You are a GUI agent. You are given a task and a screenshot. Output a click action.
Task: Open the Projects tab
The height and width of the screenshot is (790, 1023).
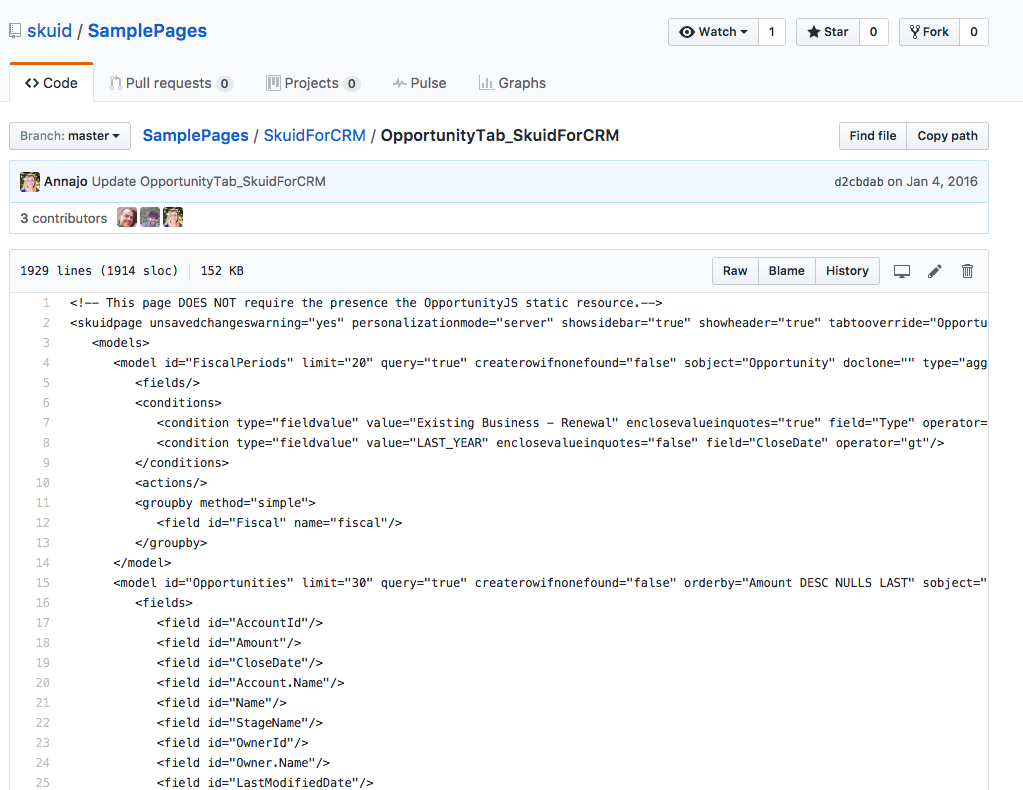[x=313, y=83]
